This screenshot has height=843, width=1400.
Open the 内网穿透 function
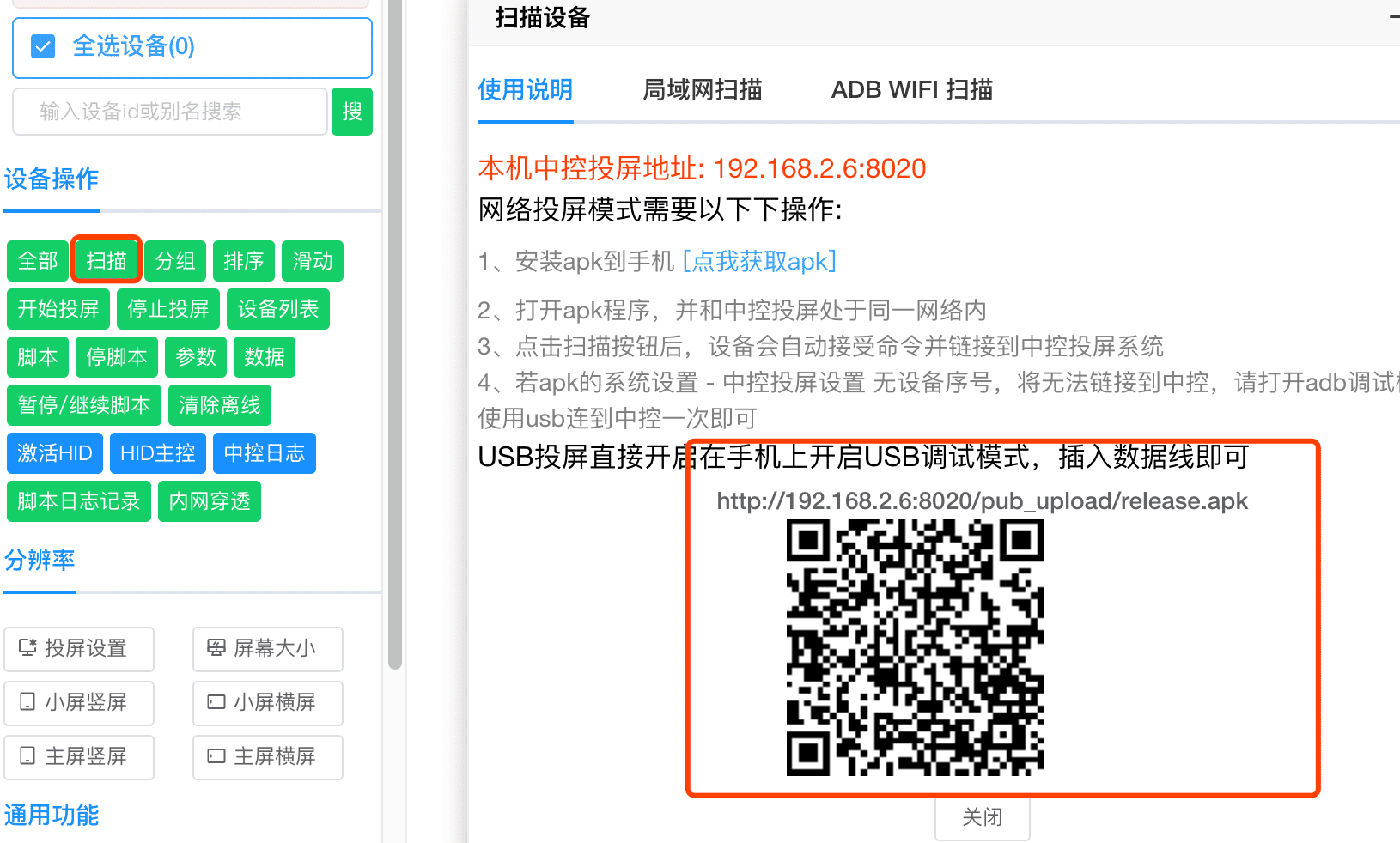point(210,501)
